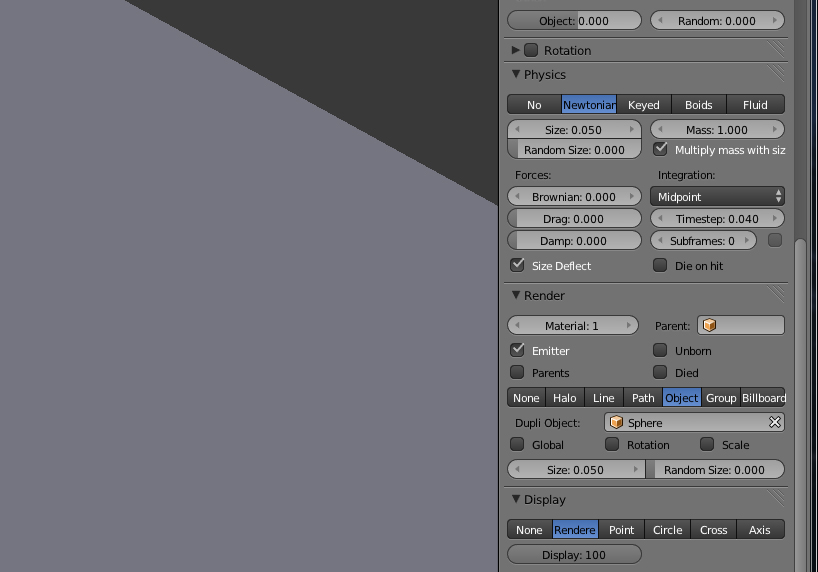Viewport: 818px width, 572px height.
Task: Adjust the Damp force slider
Action: point(574,241)
